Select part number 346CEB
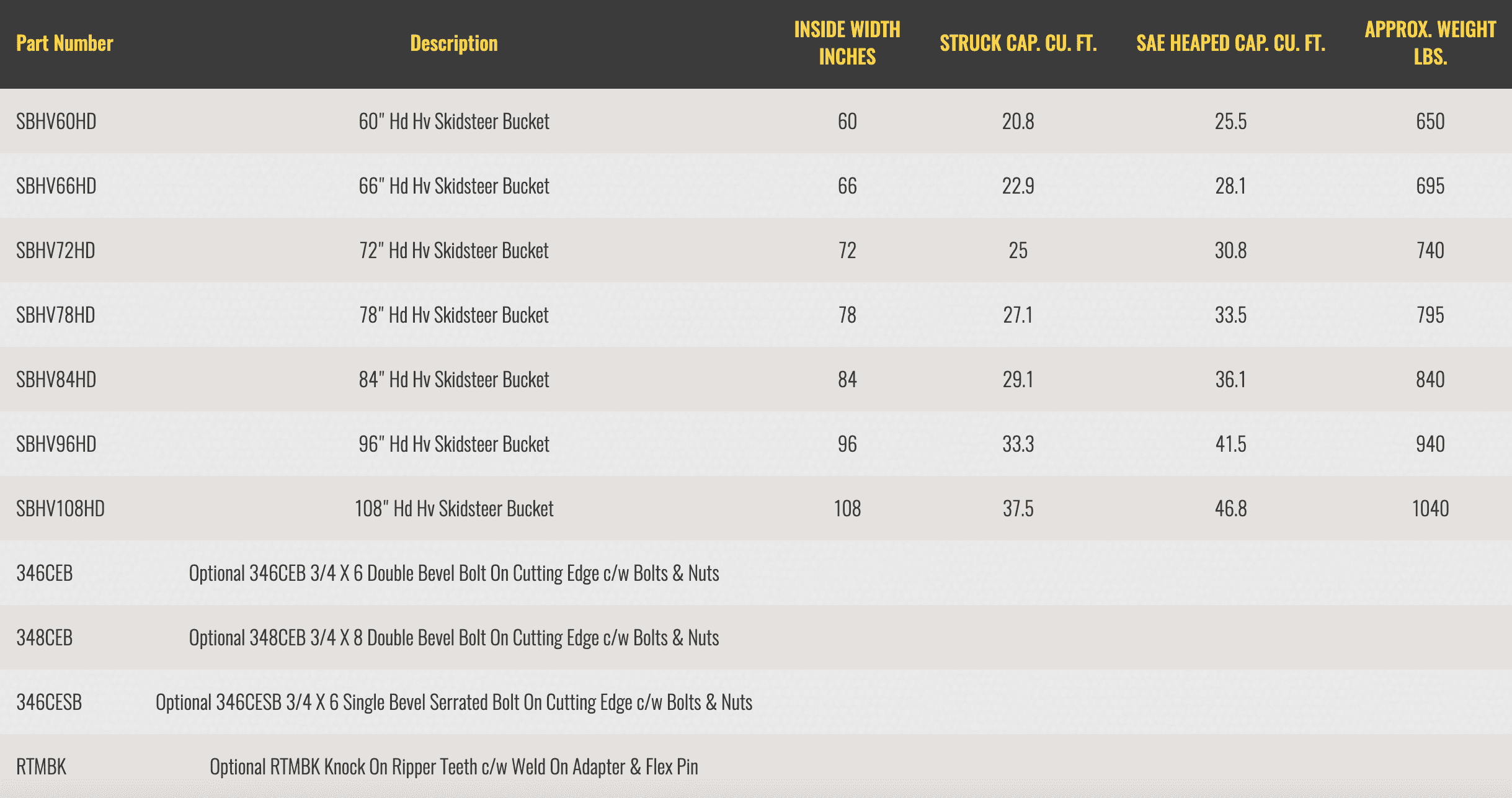The width and height of the screenshot is (1512, 798). coord(45,573)
